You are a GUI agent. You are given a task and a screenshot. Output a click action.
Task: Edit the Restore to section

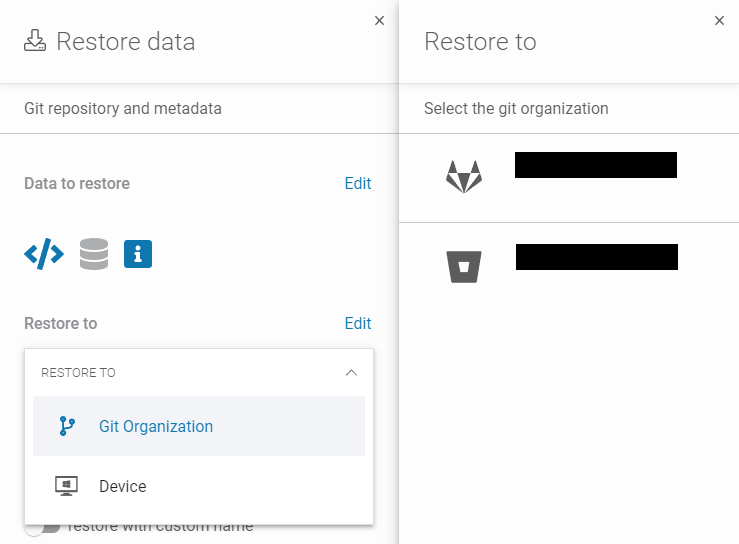coord(357,323)
